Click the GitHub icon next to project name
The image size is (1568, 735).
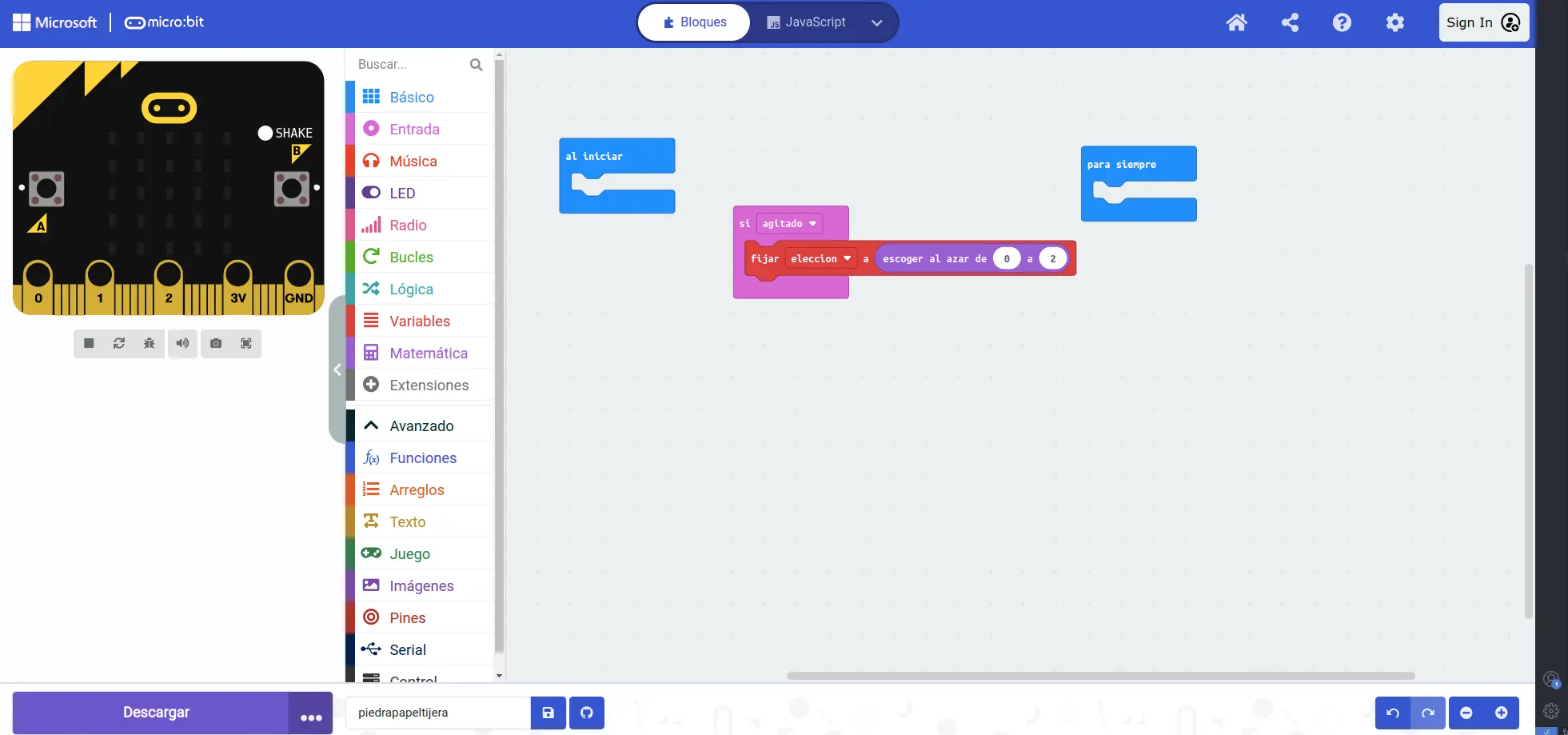[x=586, y=713]
